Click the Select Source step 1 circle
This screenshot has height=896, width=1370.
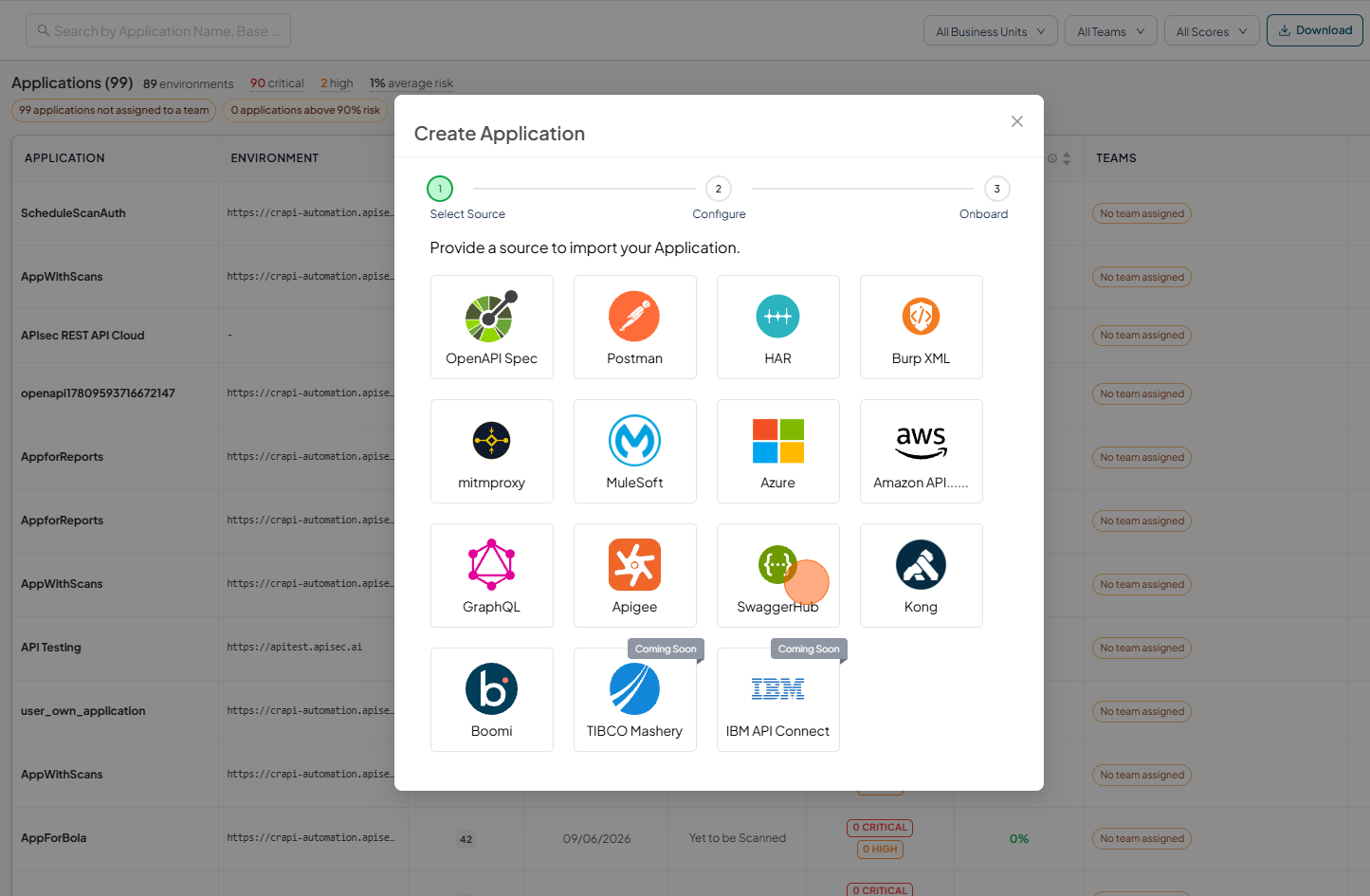(x=440, y=189)
